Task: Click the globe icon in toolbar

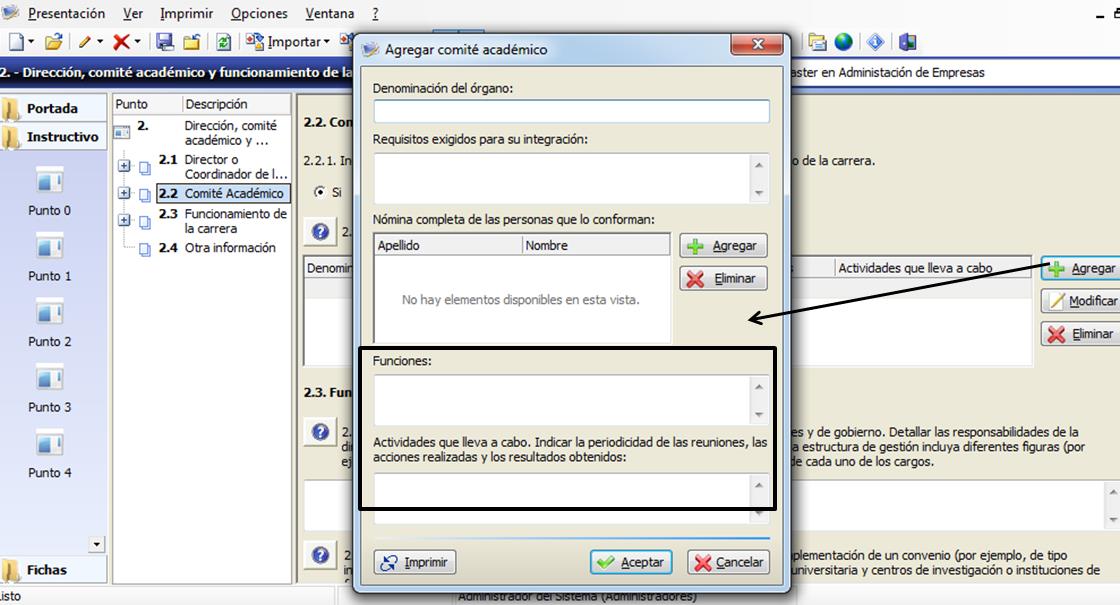Action: click(x=844, y=42)
